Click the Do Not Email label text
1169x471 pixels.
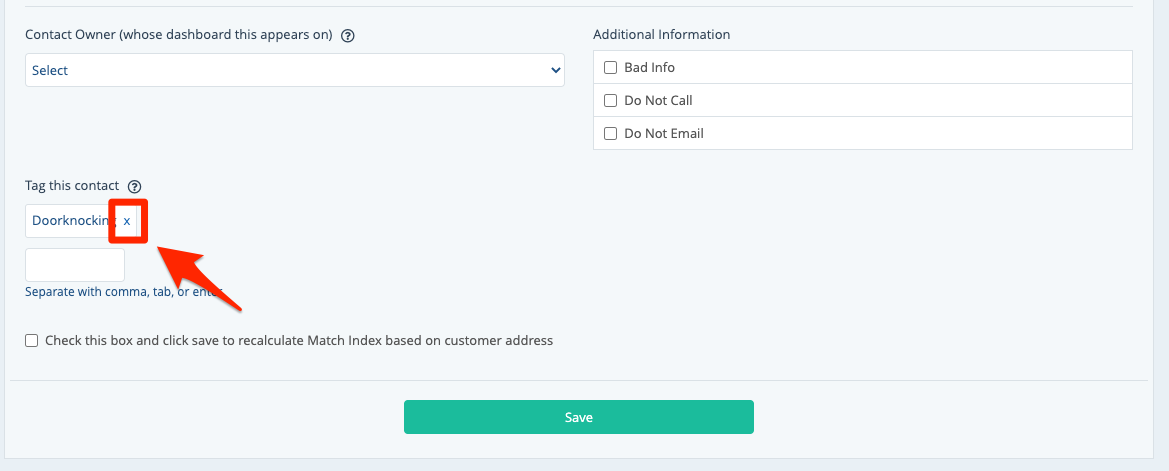pos(663,134)
